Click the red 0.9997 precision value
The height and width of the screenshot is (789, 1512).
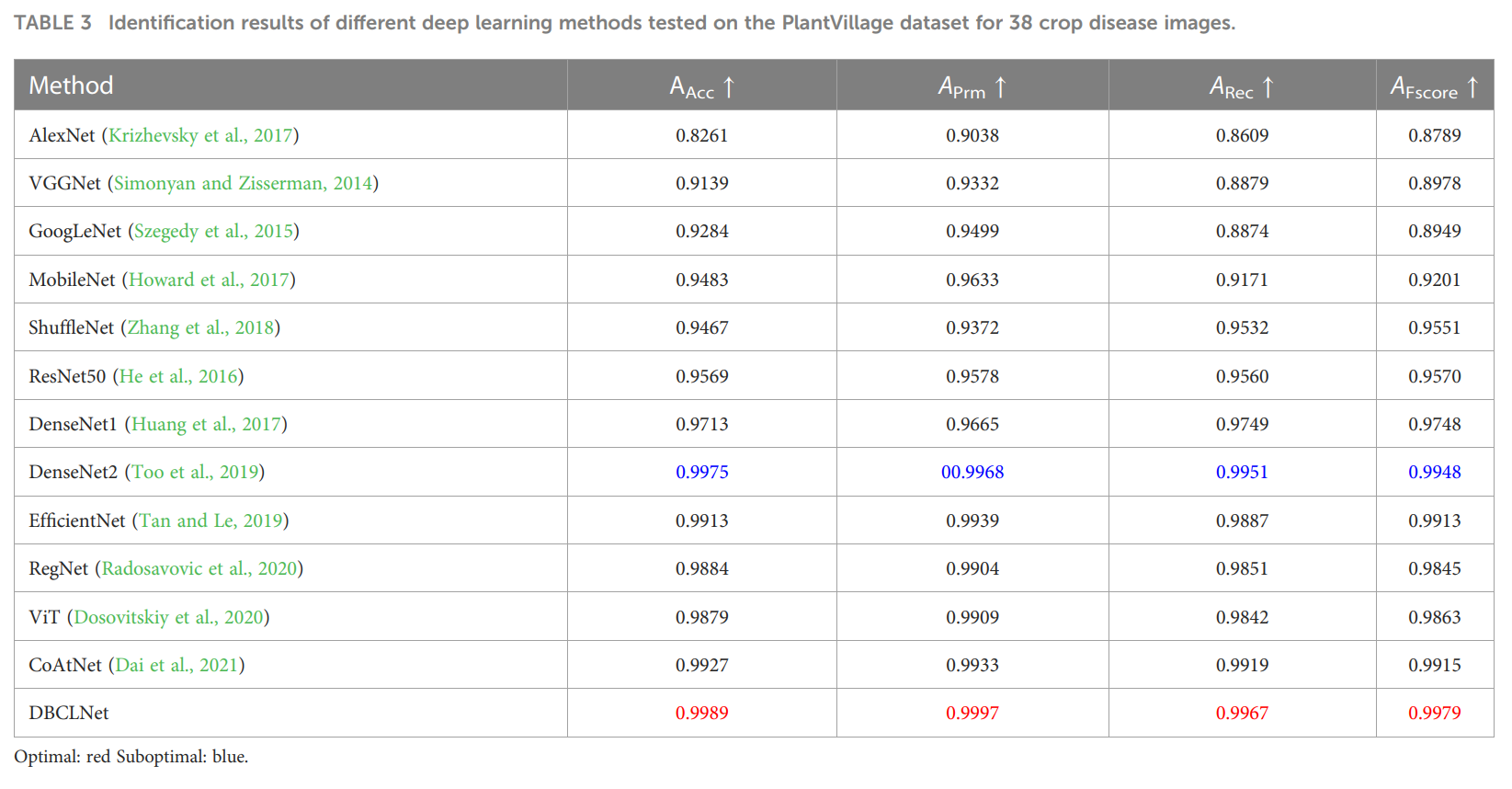[972, 713]
